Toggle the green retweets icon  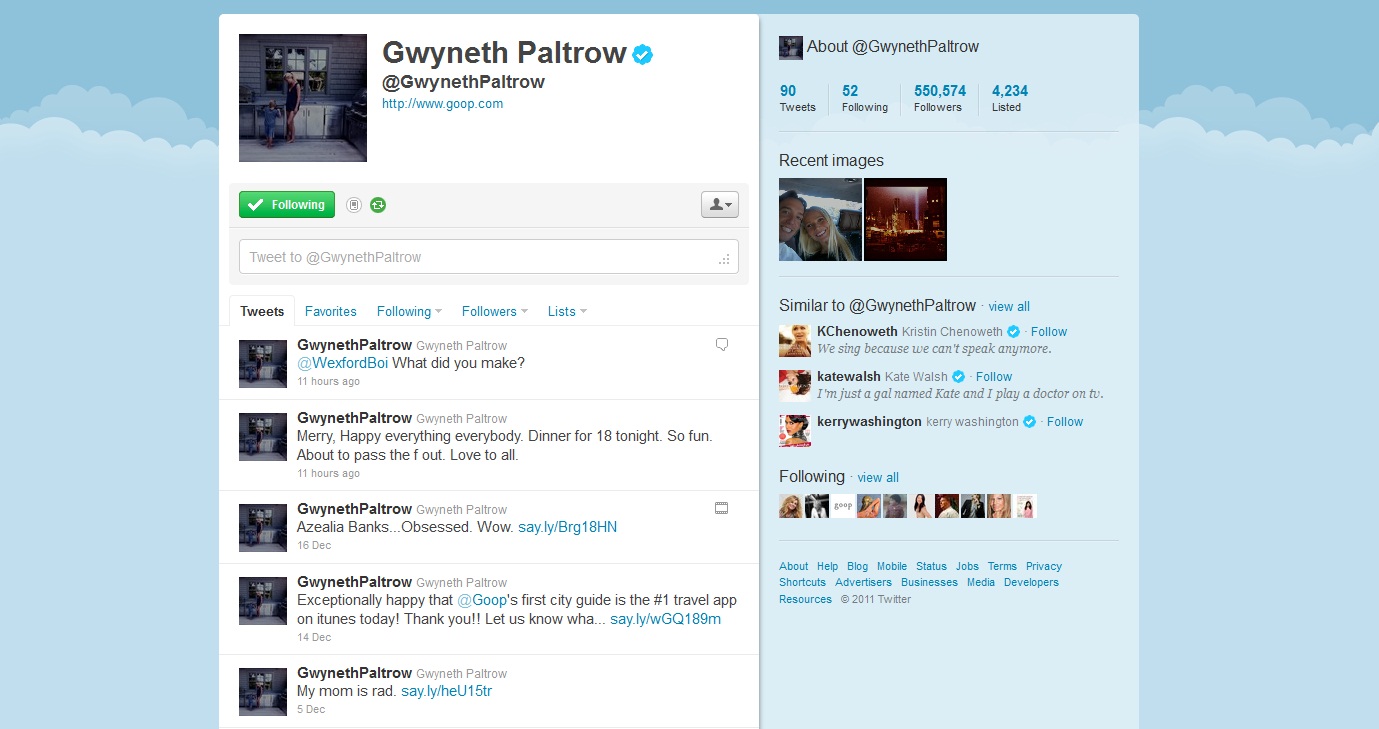click(x=378, y=205)
